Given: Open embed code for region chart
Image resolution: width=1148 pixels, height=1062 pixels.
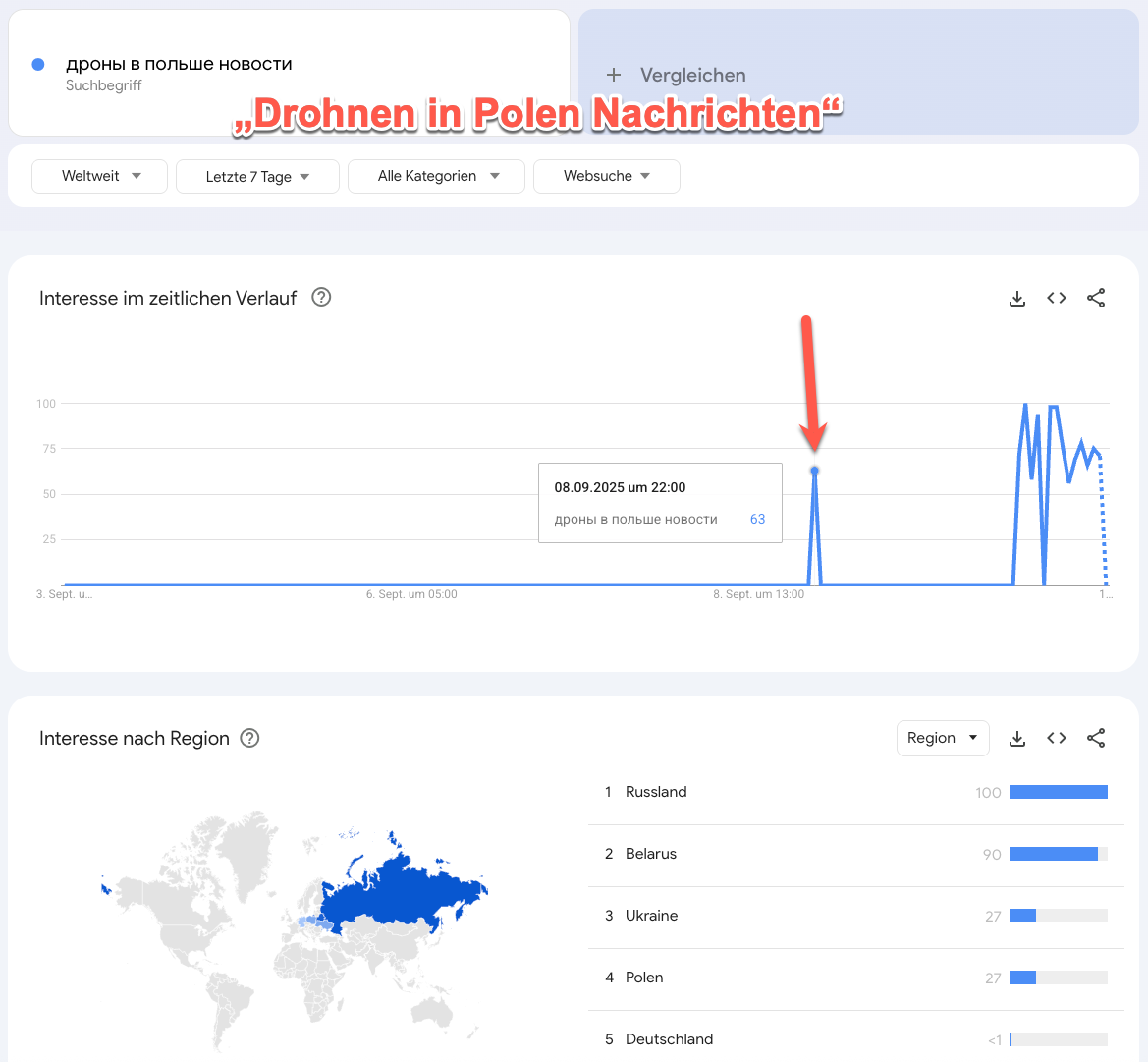Looking at the screenshot, I should pyautogui.click(x=1057, y=739).
